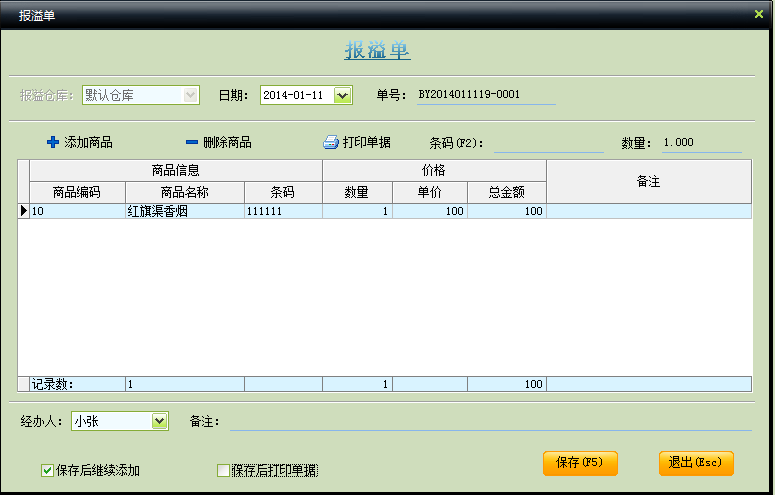Image resolution: width=775 pixels, height=495 pixels.
Task: Click the bottom 备注 remarks input field
Action: click(x=490, y=422)
